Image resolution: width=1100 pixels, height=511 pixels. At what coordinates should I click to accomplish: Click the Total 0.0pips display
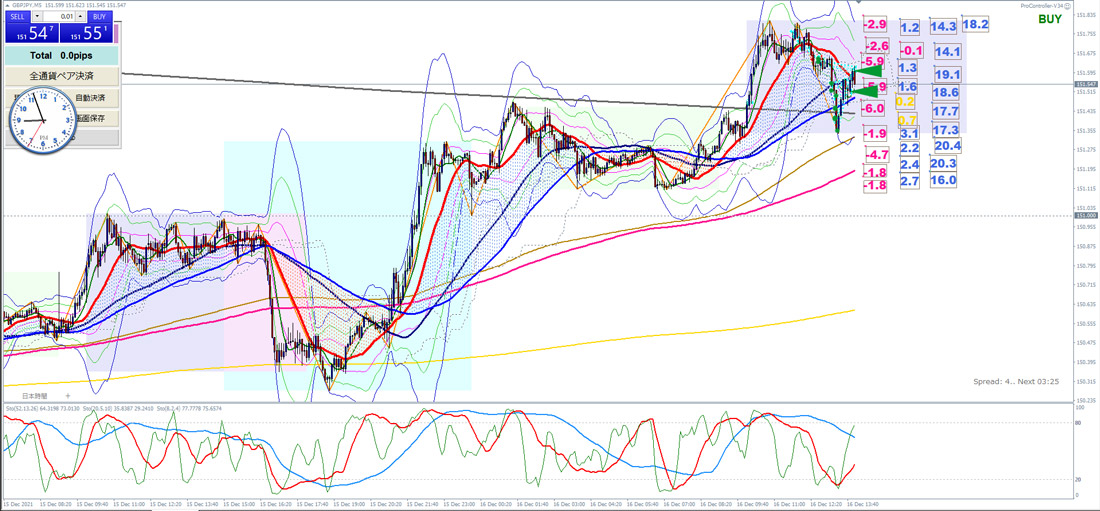tap(62, 55)
